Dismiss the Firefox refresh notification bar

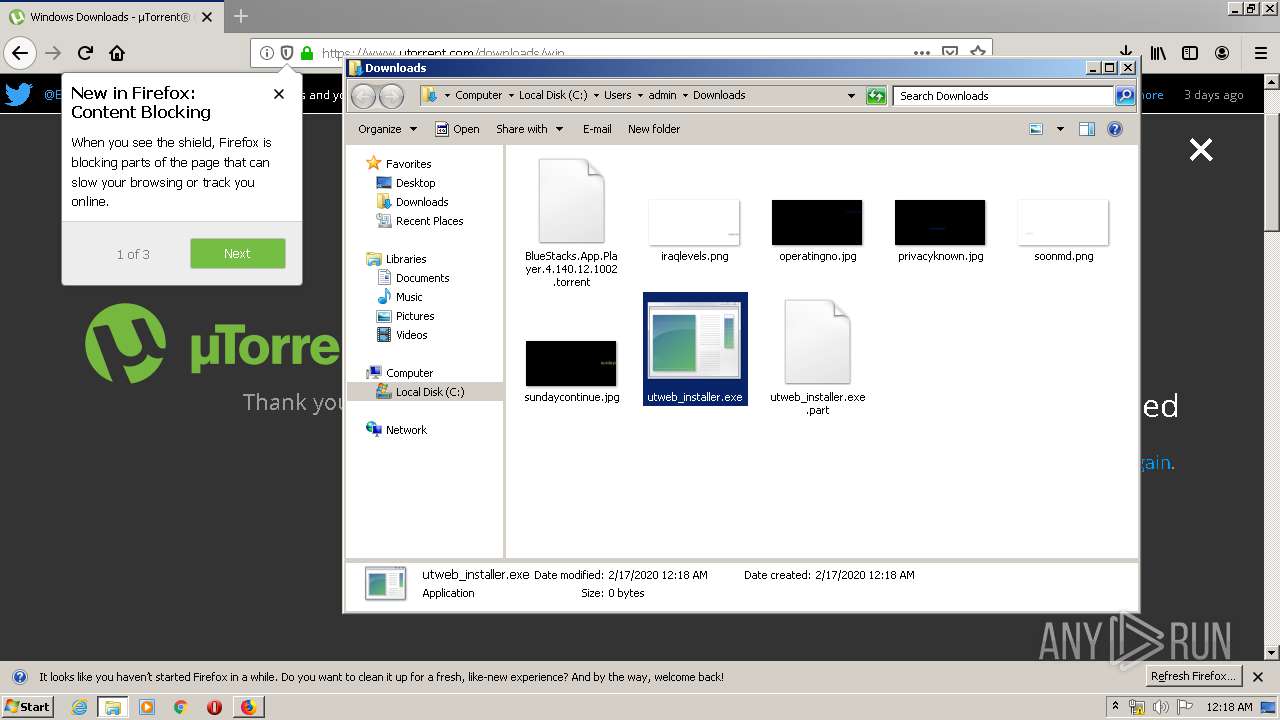pyautogui.click(x=1258, y=677)
